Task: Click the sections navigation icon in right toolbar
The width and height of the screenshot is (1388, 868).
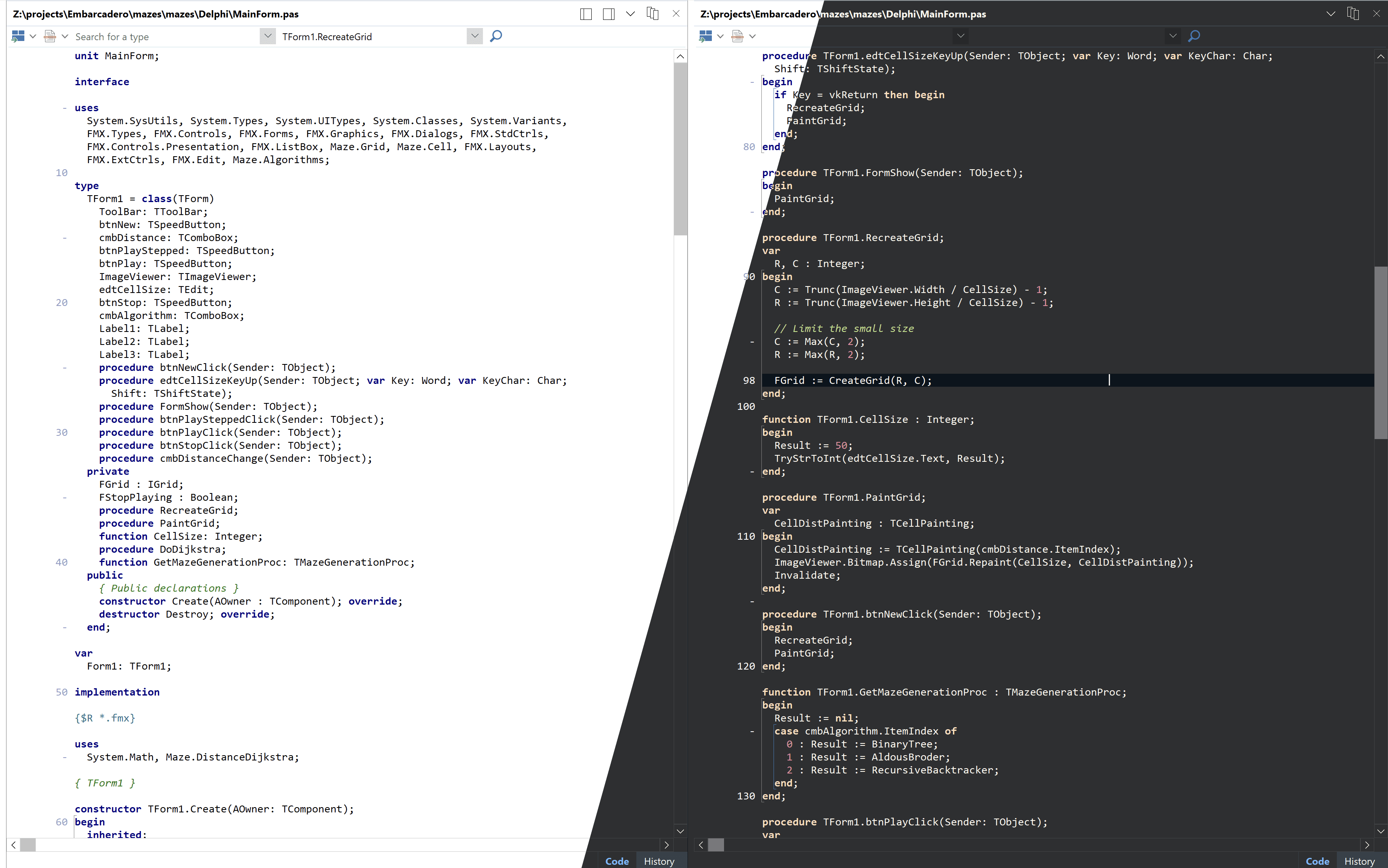Action: coord(706,36)
